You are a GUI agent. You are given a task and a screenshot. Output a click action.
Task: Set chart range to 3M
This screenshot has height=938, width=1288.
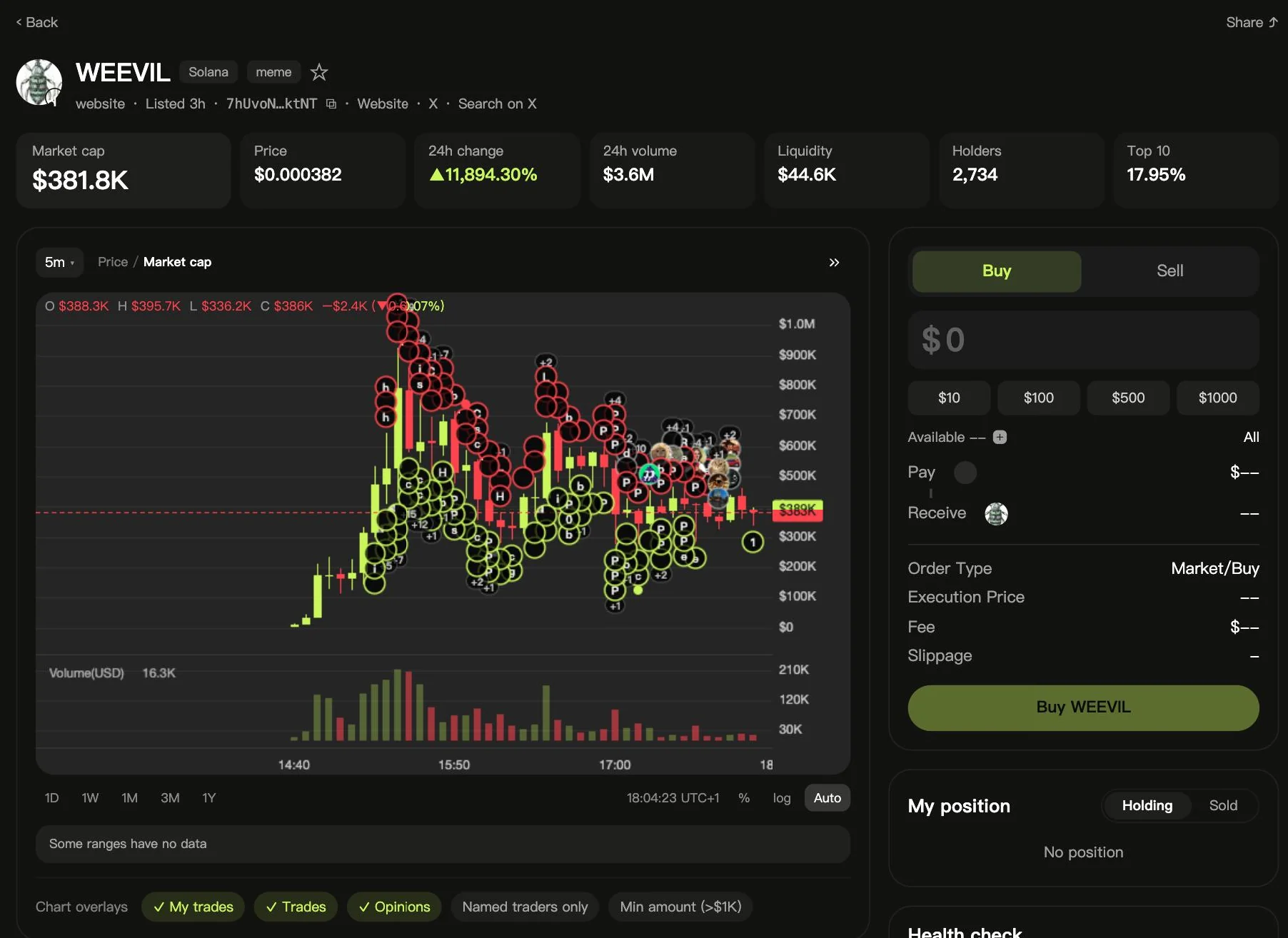pyautogui.click(x=170, y=798)
